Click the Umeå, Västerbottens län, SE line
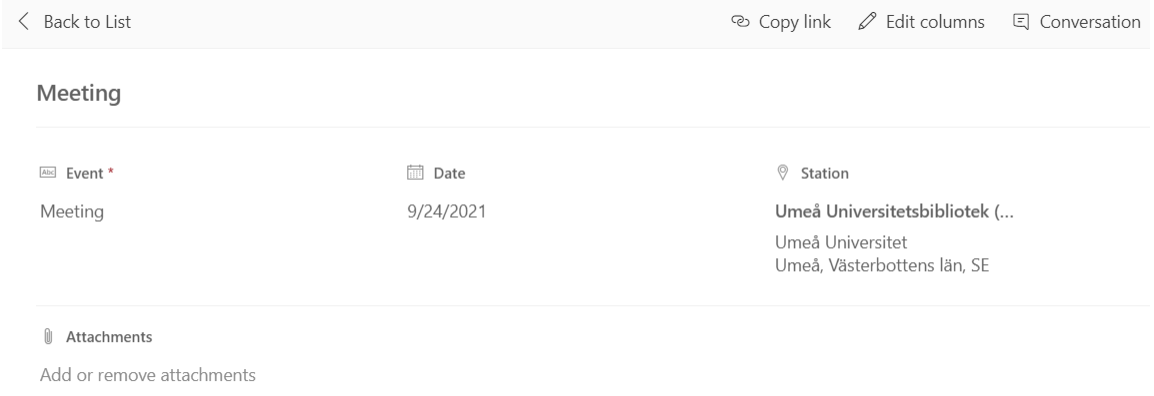Screen dimensions: 1154x396 [x=882, y=266]
